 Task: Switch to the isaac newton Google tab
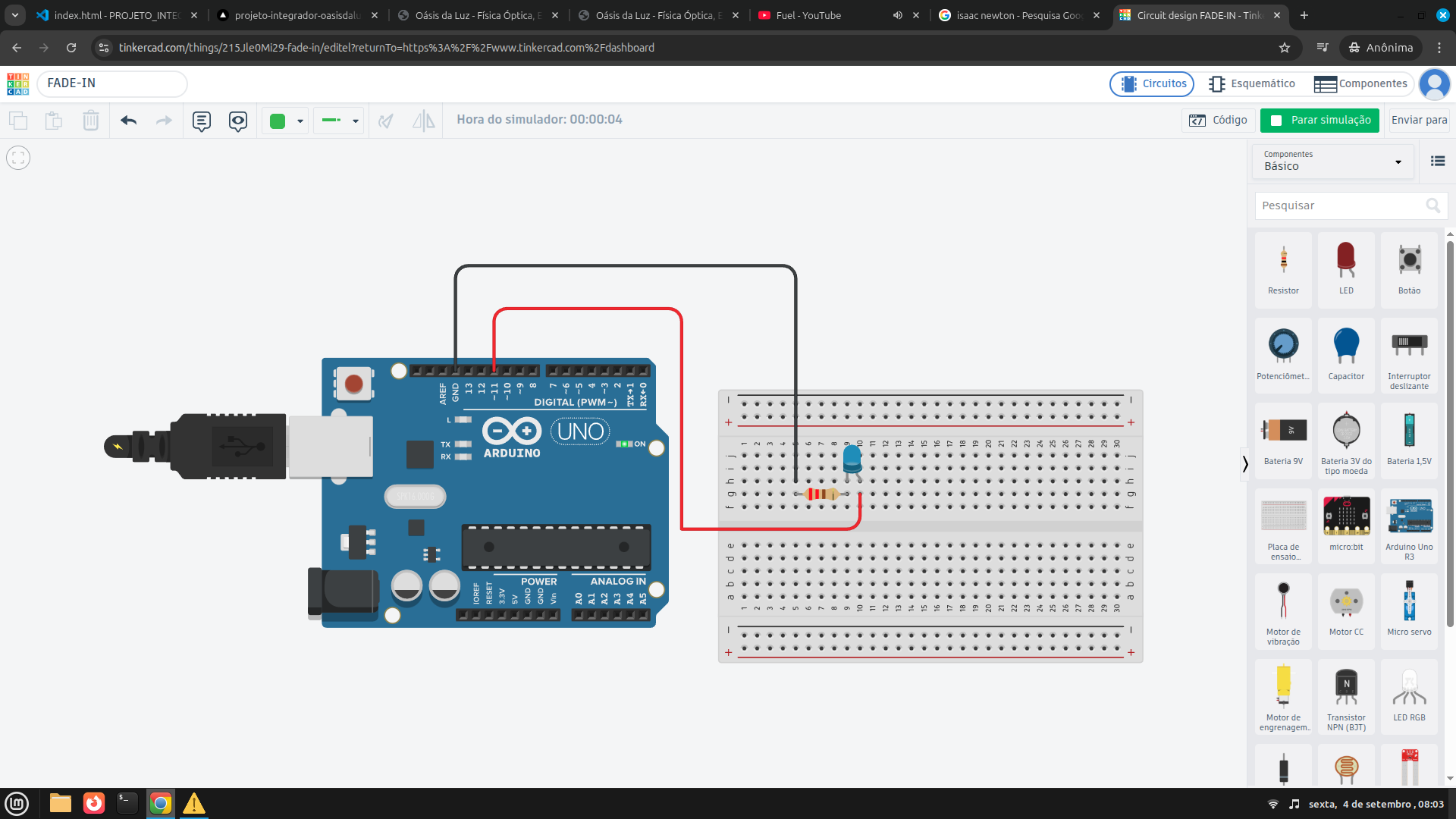click(1018, 15)
